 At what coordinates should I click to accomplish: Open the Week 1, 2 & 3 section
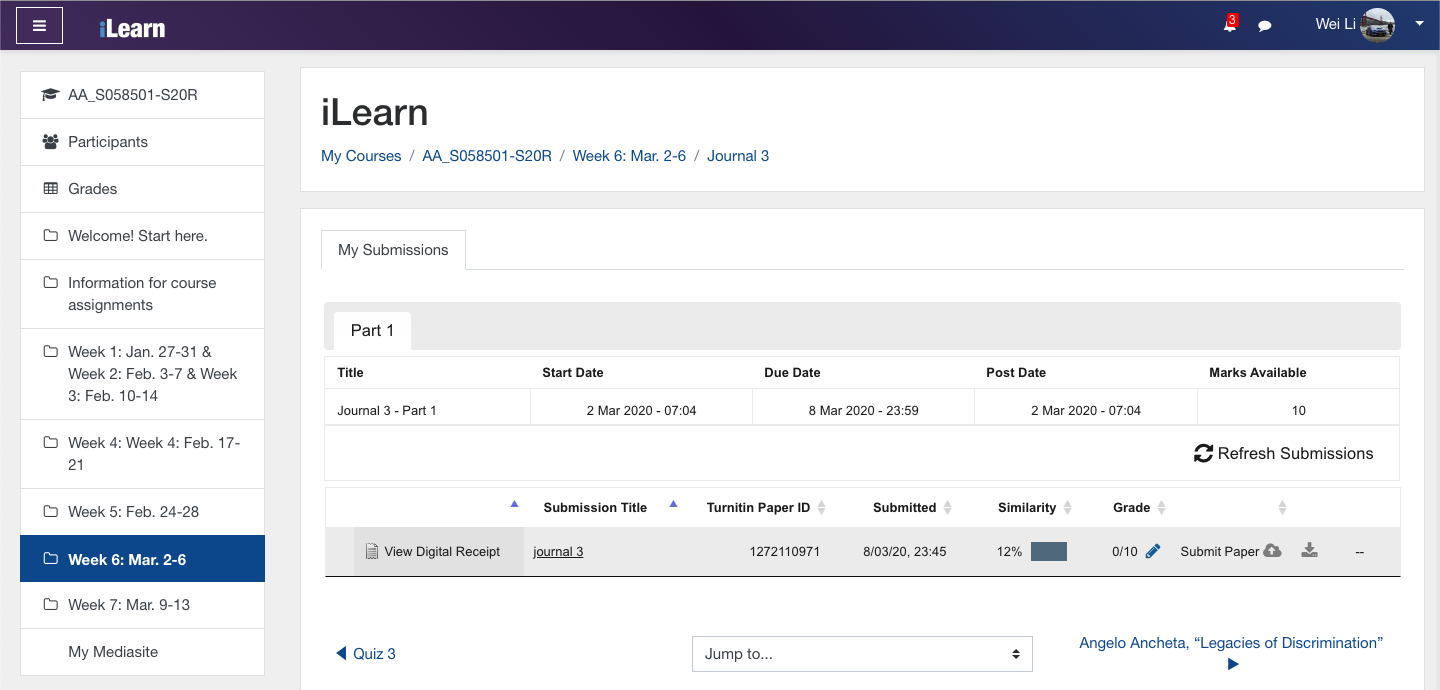142,374
